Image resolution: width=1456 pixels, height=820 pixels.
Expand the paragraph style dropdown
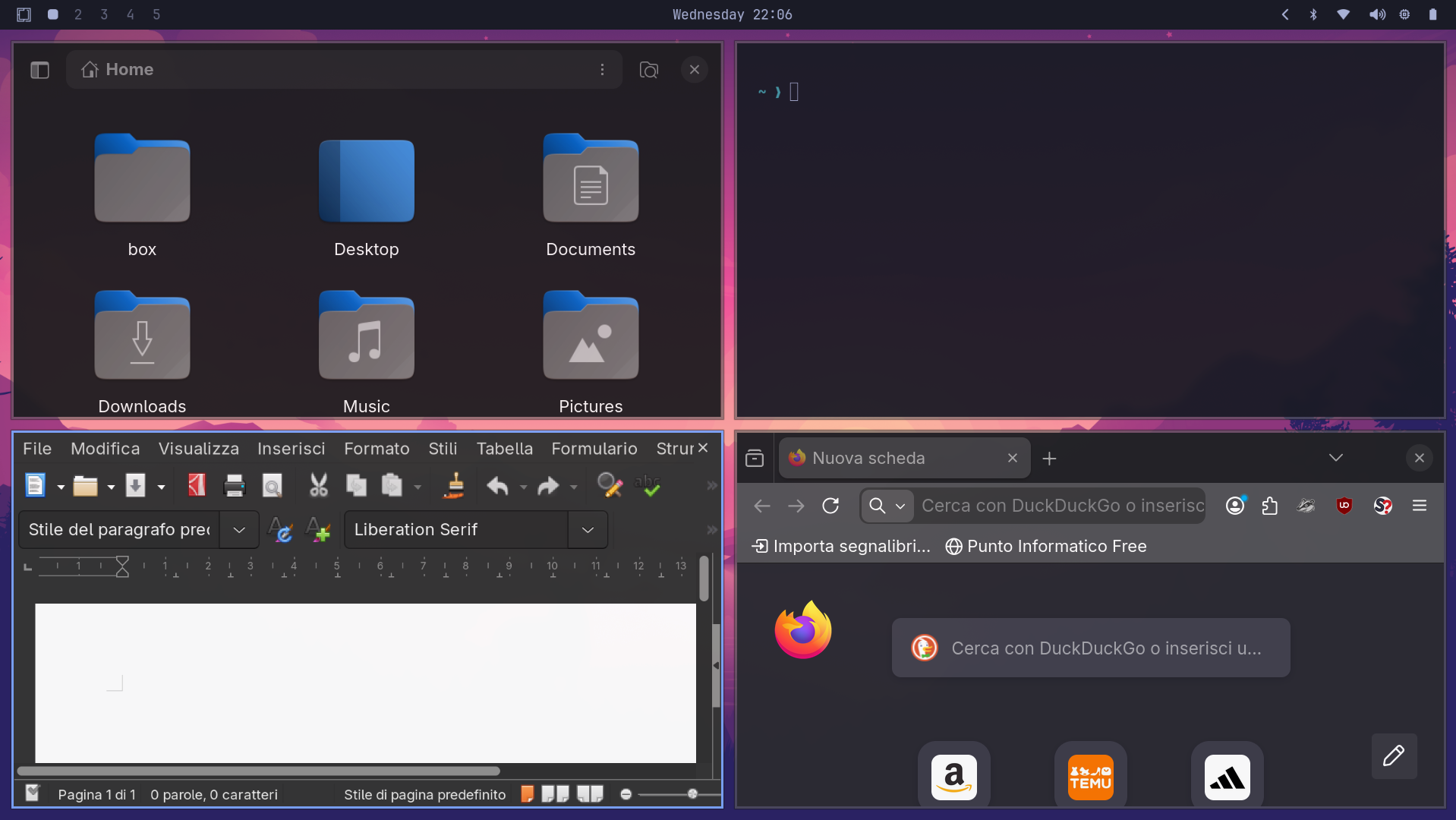point(239,530)
